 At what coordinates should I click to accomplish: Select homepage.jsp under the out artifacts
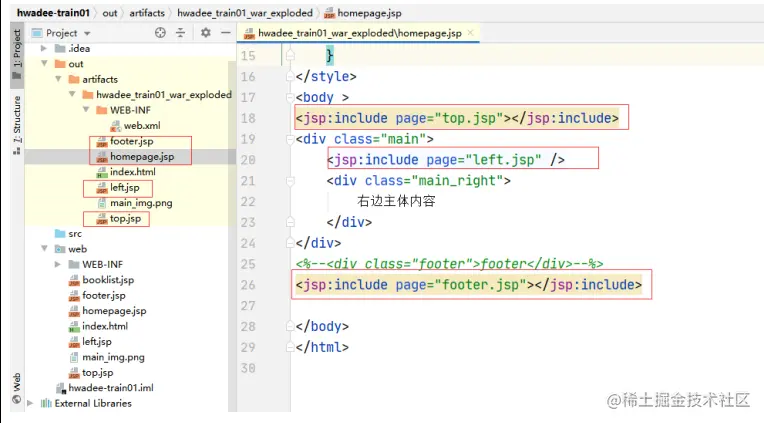(x=142, y=156)
